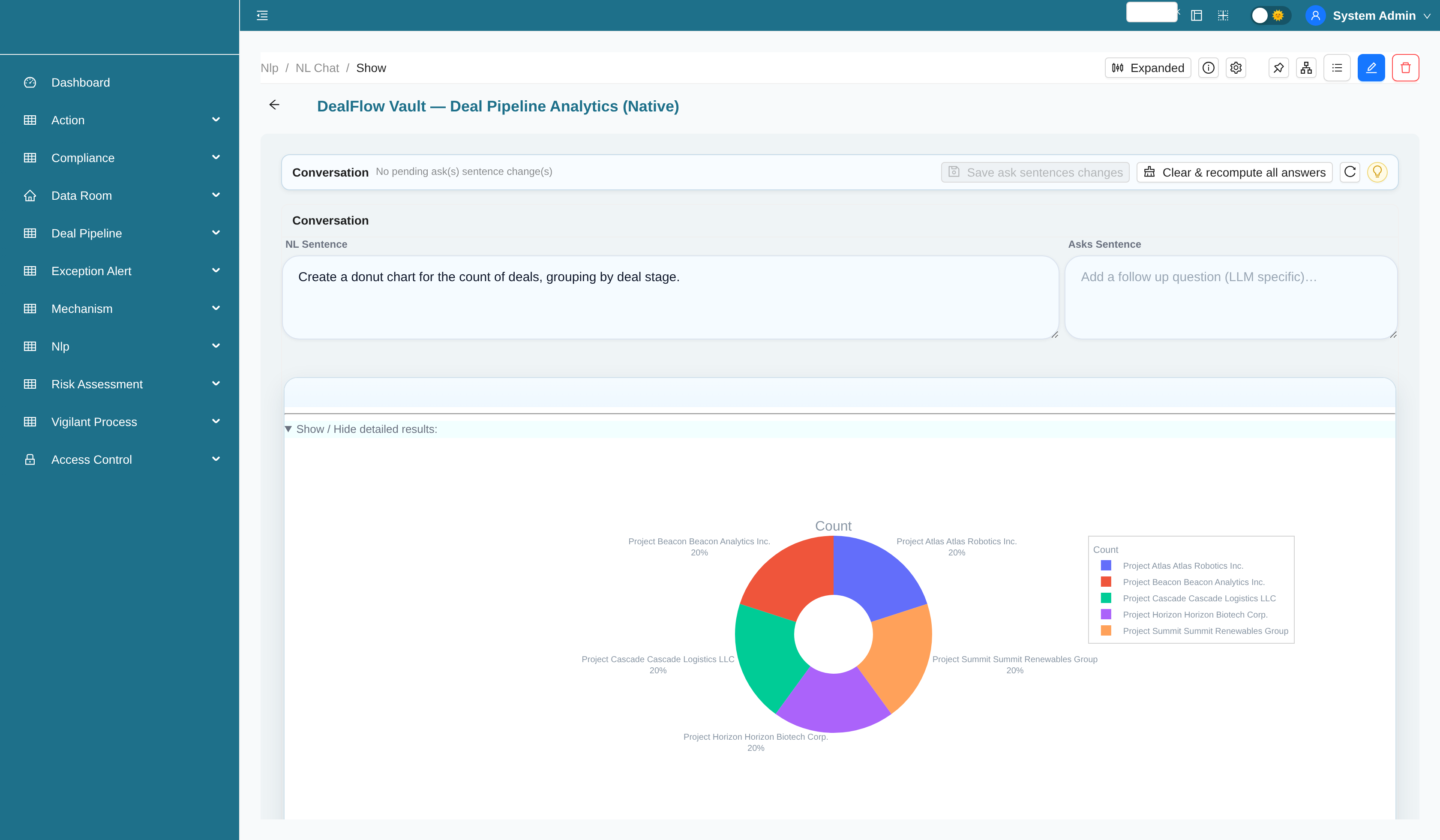
Task: Open the settings gear icon
Action: point(1236,68)
